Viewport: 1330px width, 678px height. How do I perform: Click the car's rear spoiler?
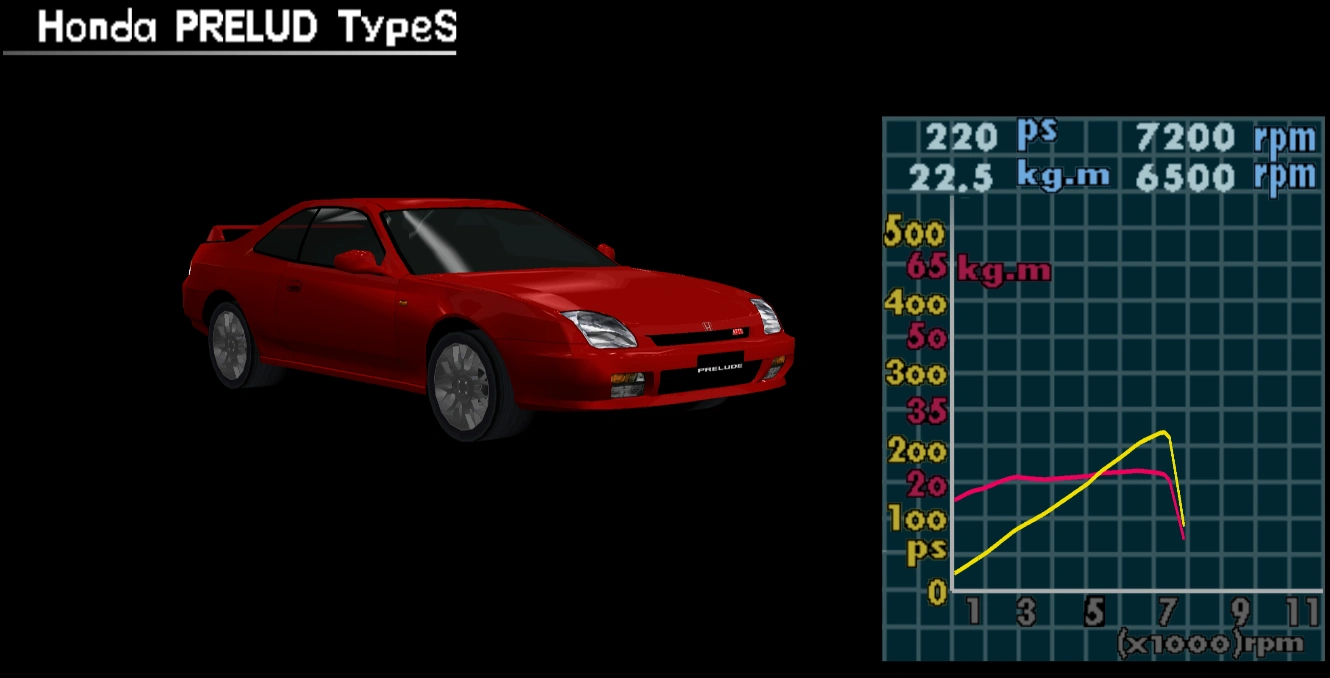coord(228,233)
